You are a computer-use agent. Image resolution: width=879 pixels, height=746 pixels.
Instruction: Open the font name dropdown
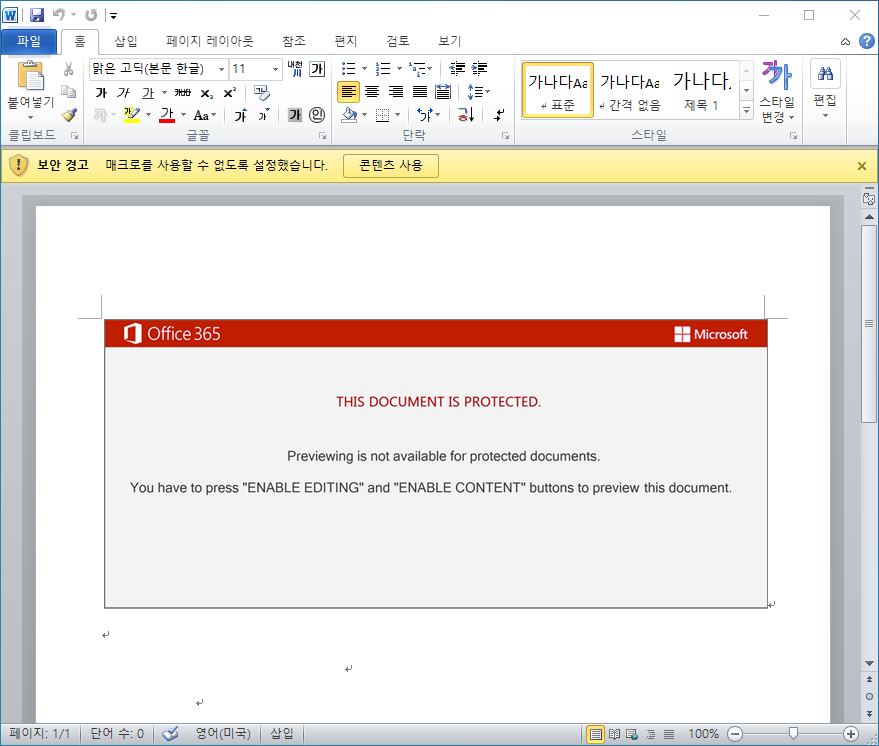pos(221,69)
